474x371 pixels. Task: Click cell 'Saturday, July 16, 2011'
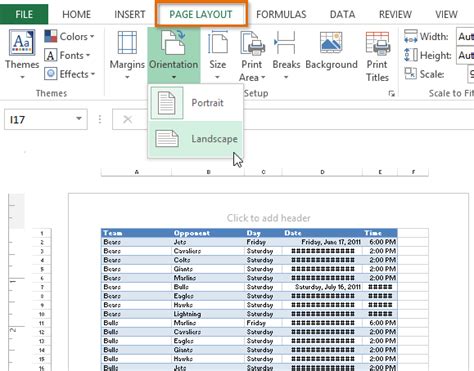tap(322, 287)
